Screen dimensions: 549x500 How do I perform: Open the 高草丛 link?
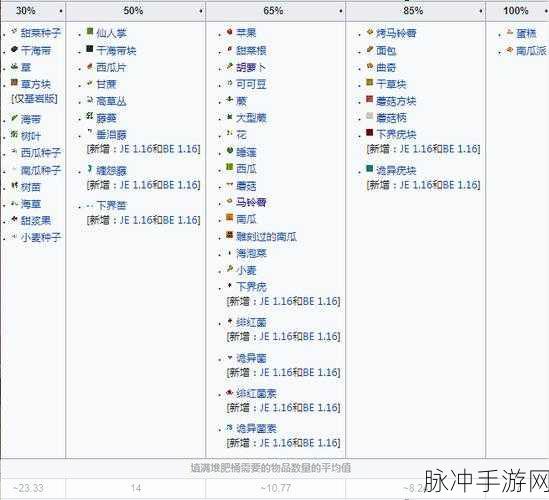click(x=111, y=102)
